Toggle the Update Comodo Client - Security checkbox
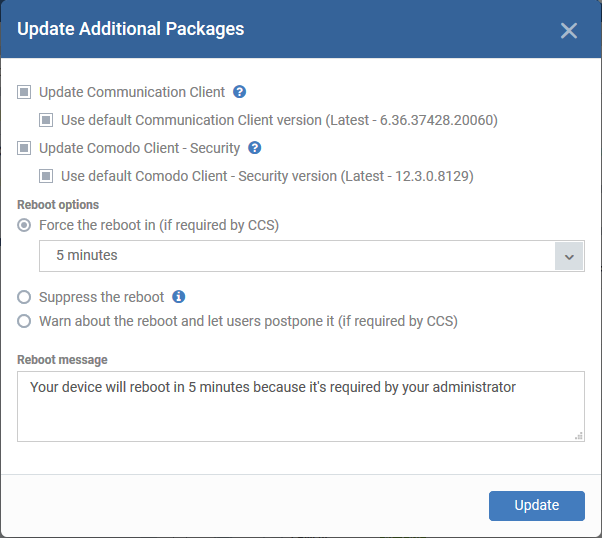 (x=24, y=148)
